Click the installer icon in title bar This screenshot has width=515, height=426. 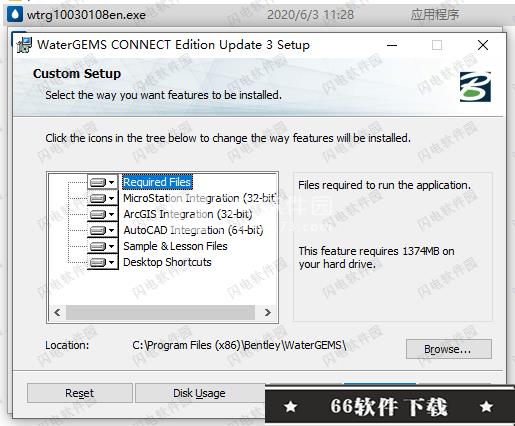tap(24, 45)
